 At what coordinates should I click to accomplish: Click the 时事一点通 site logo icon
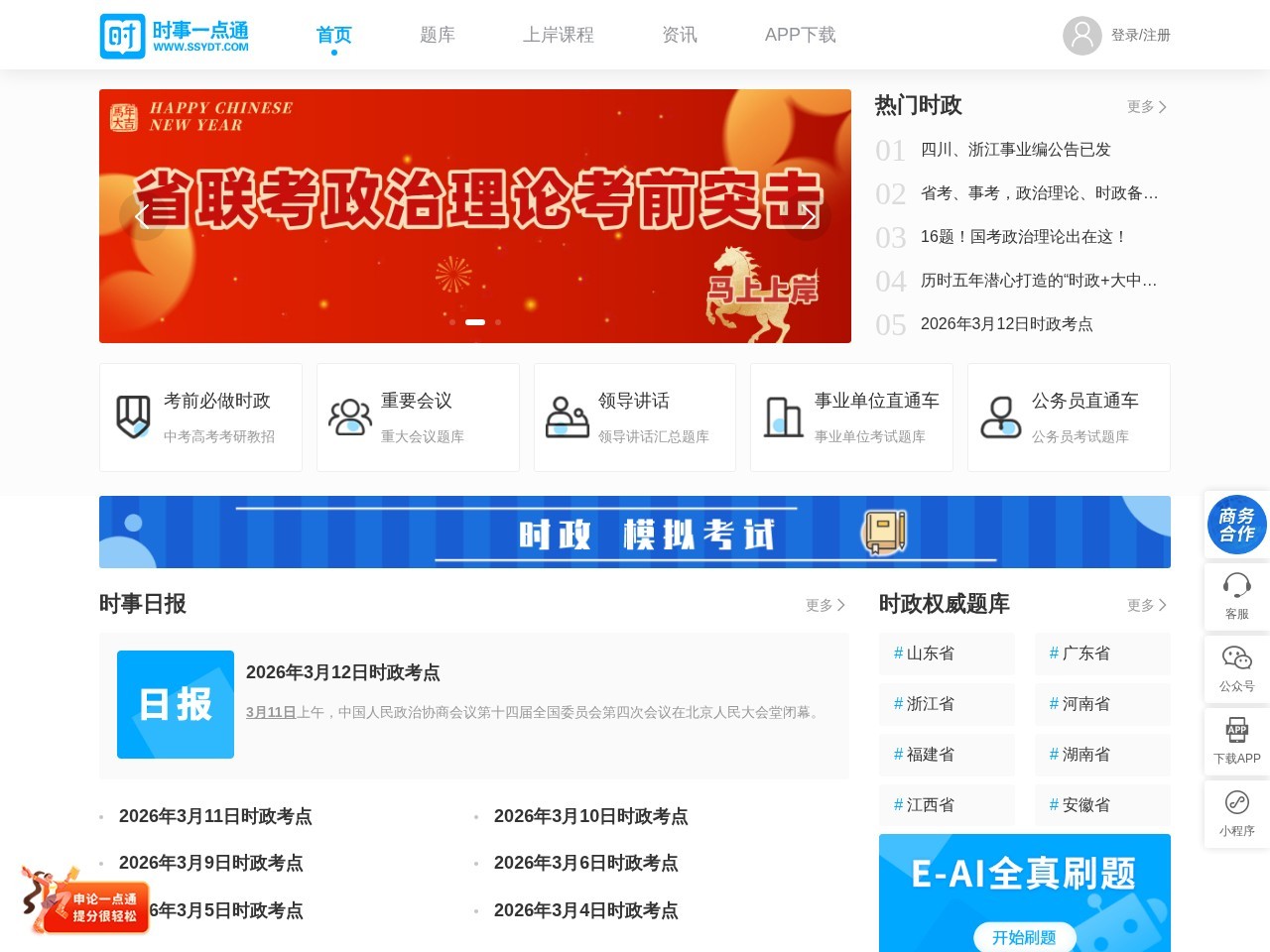(x=122, y=34)
